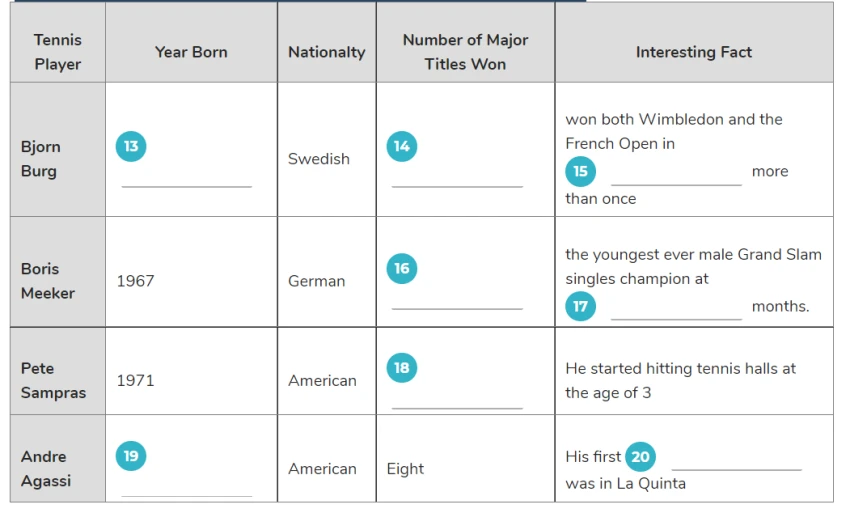The image size is (850, 513).
Task: Select Andre Agassi's year born answer blank
Action: [186, 488]
